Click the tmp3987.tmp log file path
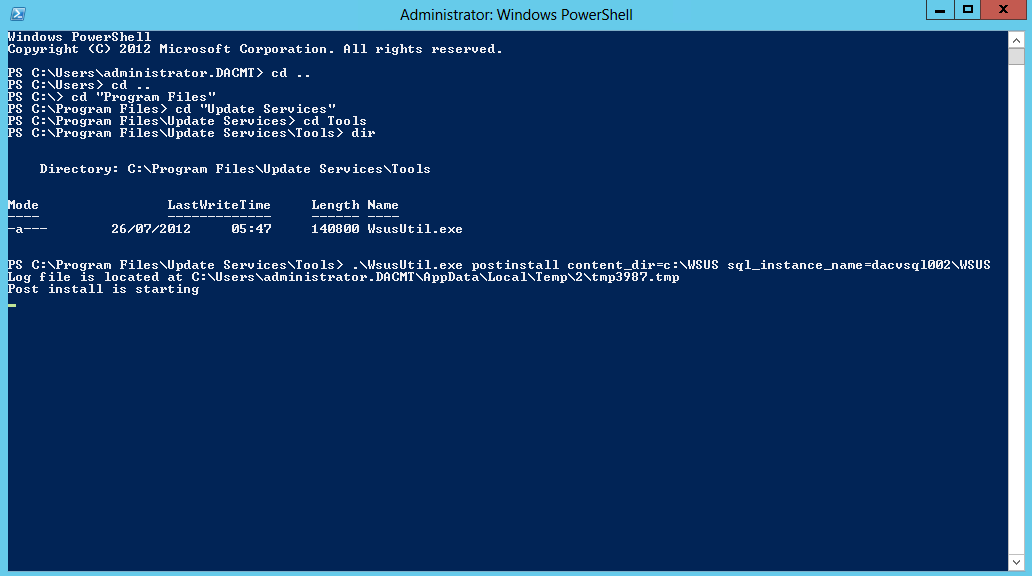The height and width of the screenshot is (576, 1032). 435,277
